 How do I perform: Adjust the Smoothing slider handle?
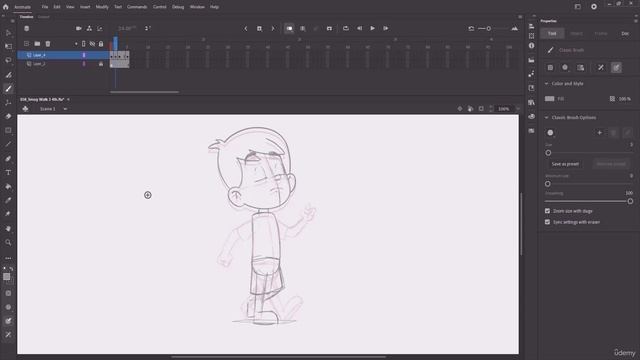[x=630, y=201]
